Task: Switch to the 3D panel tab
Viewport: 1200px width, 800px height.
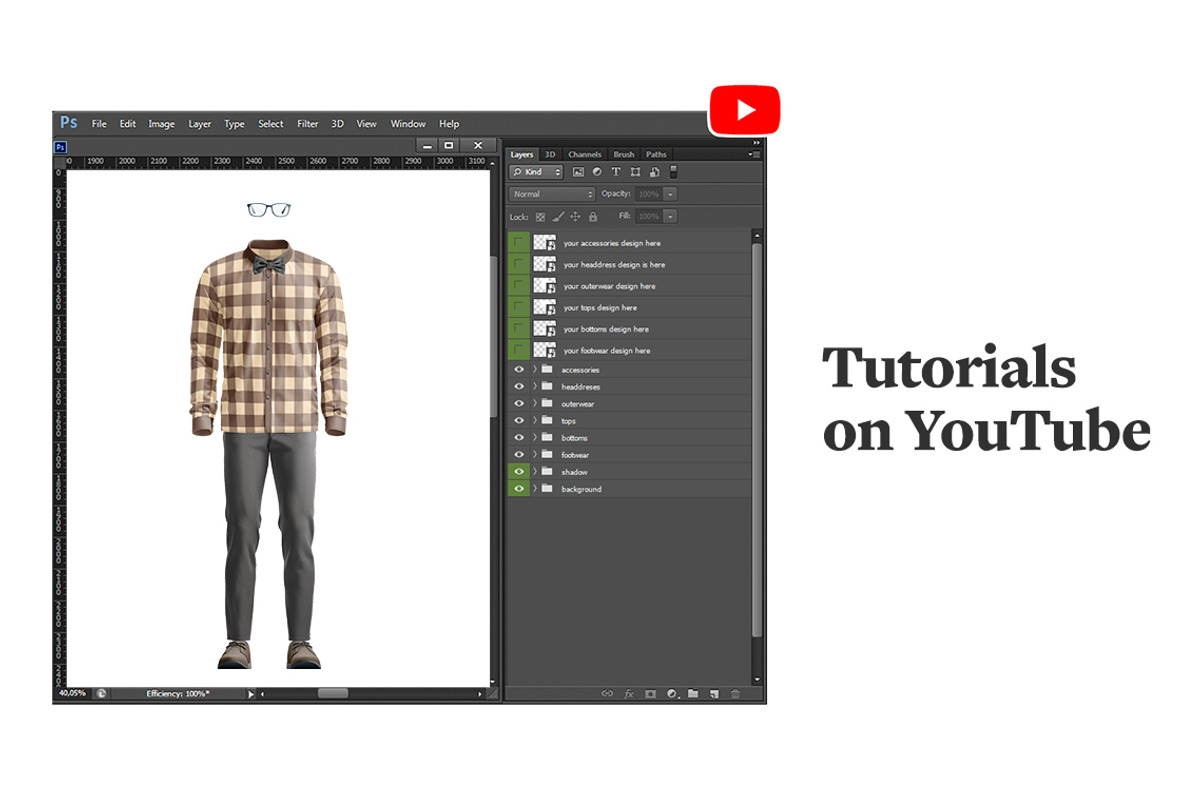Action: tap(550, 154)
